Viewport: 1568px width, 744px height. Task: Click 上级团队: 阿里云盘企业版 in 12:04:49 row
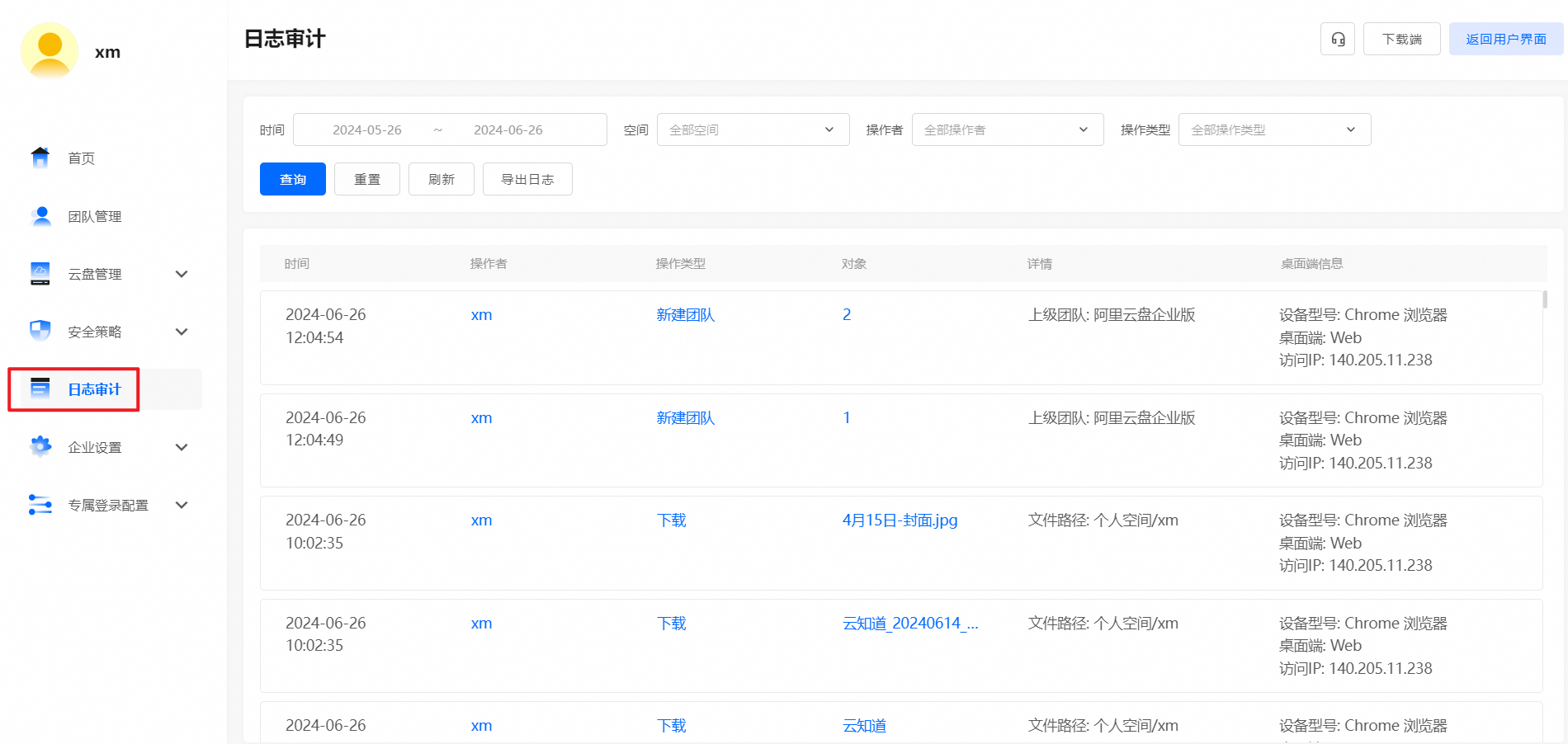[1112, 418]
